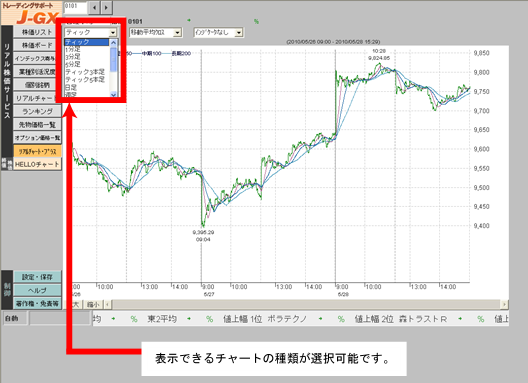This screenshot has height=383, width=528.
Task: Open 株価リスト from the sidebar
Action: 37,32
